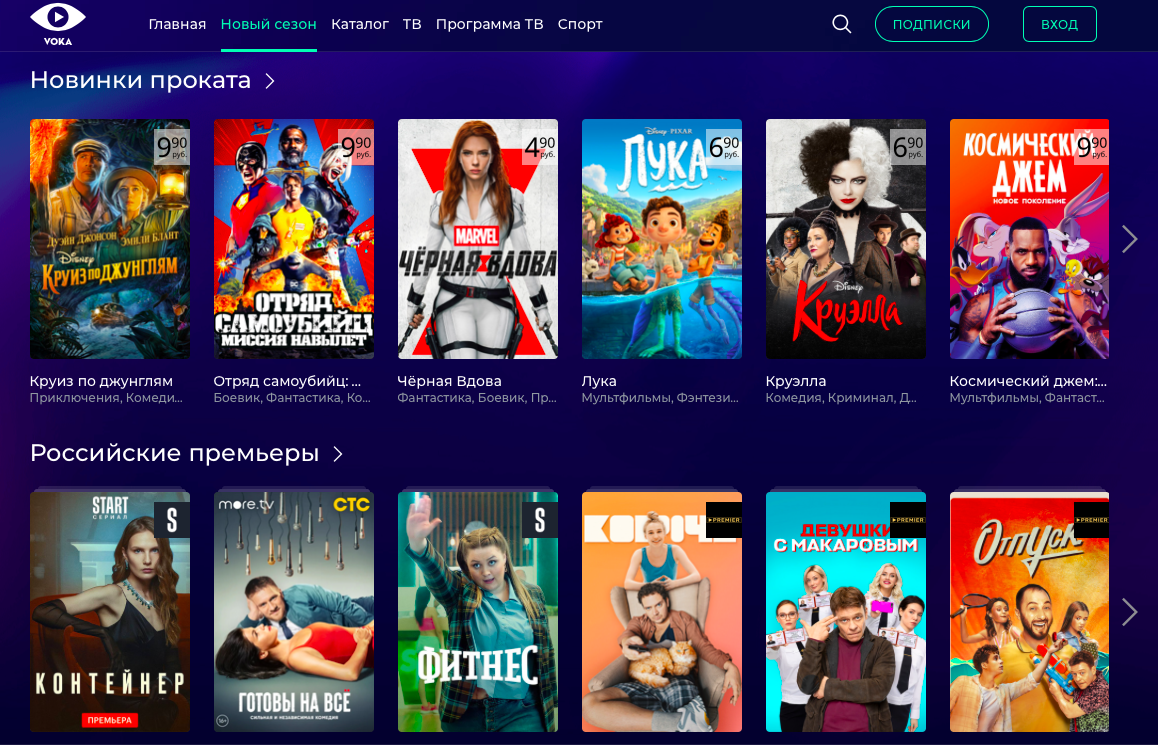Click the S badge on the Фитнес poster
Image resolution: width=1158 pixels, height=745 pixels.
[540, 520]
